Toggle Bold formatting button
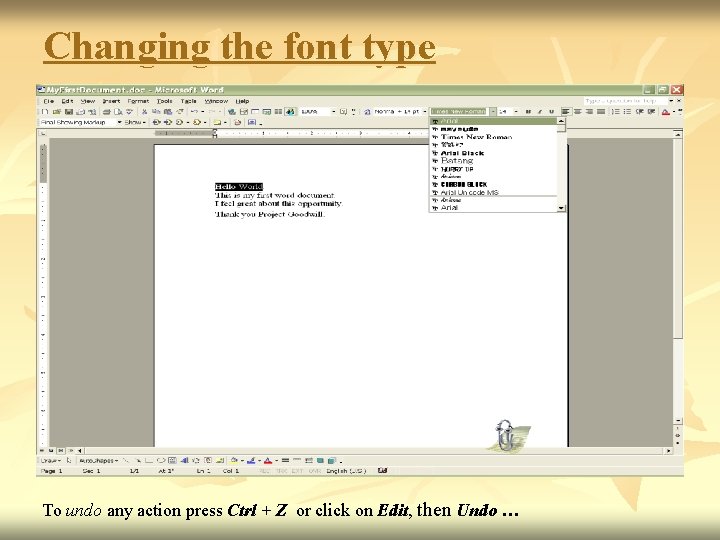This screenshot has width=720, height=540. click(x=528, y=112)
